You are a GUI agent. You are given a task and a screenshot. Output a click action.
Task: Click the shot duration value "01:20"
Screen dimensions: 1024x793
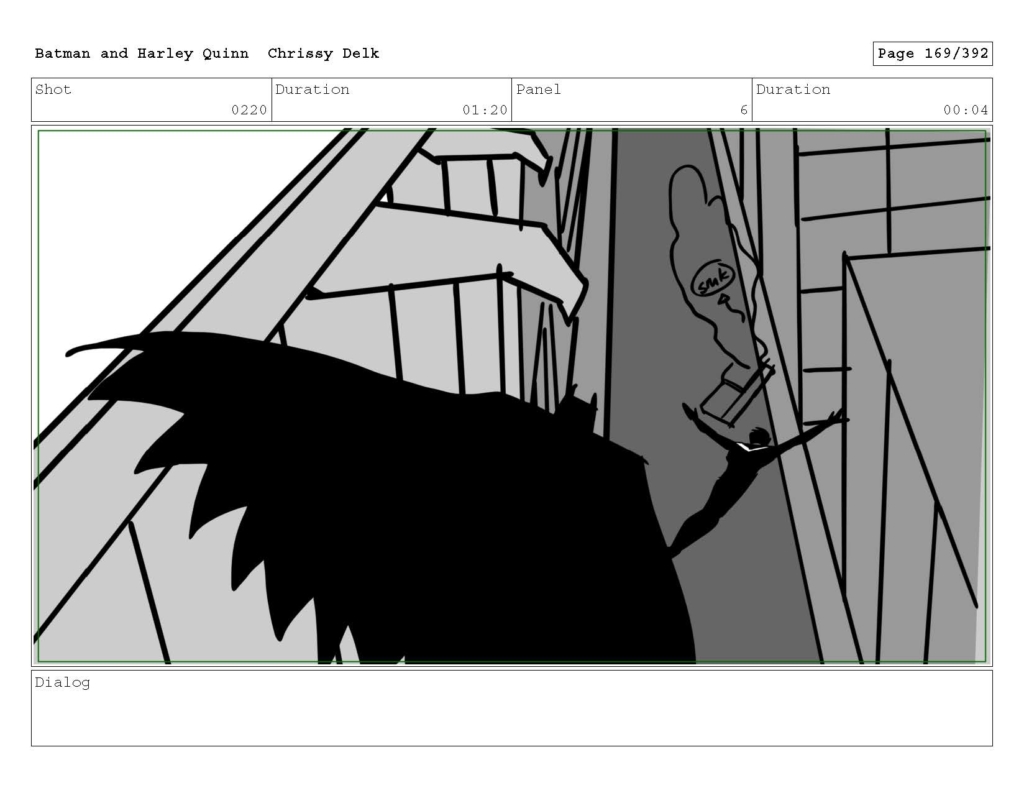click(485, 110)
